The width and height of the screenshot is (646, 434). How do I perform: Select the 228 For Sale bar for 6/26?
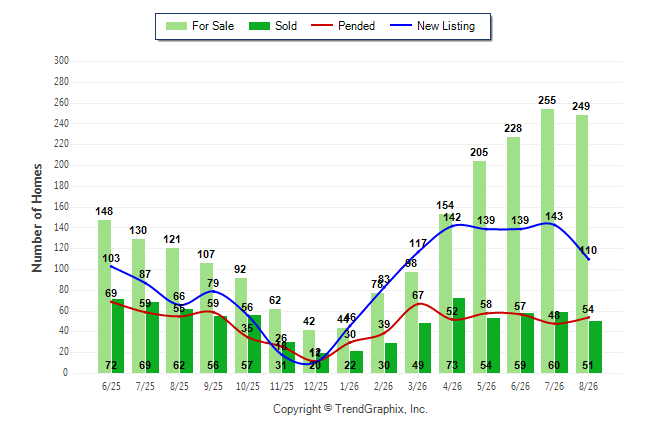[513, 255]
